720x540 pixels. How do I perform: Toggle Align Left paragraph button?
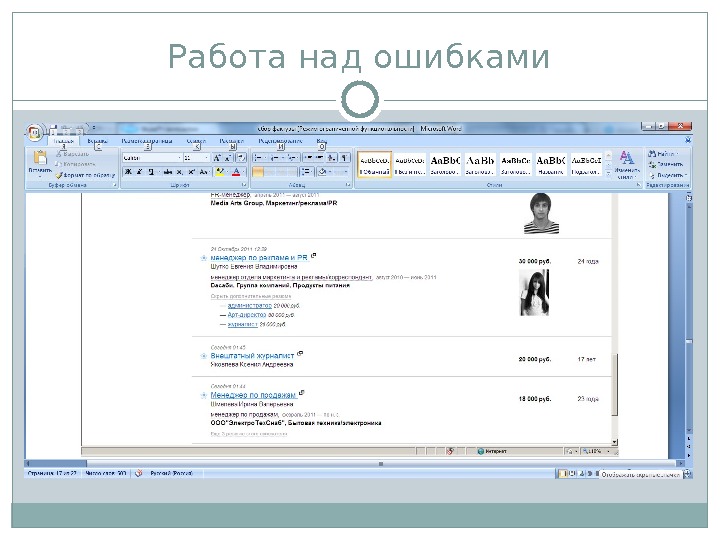[258, 172]
